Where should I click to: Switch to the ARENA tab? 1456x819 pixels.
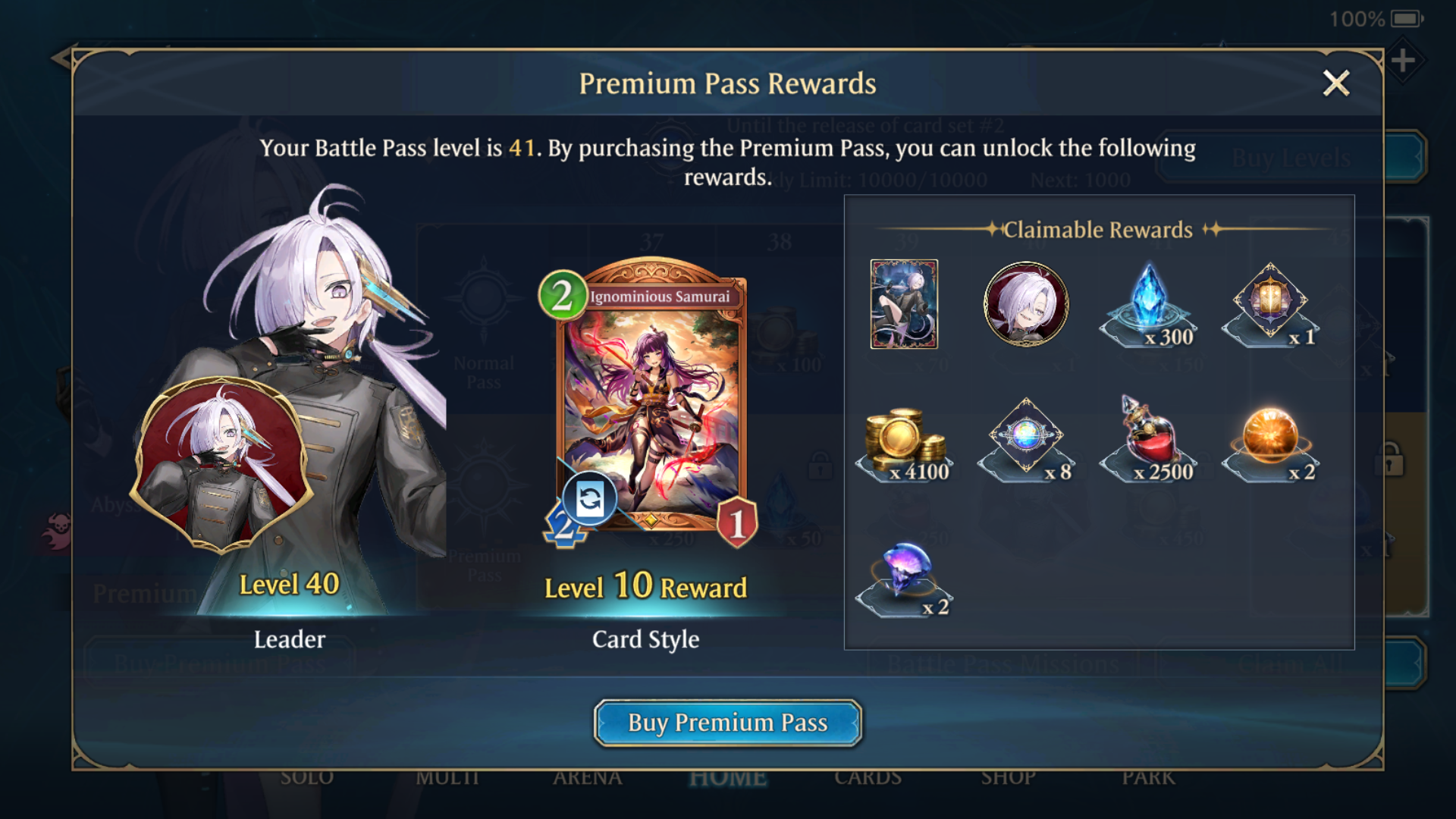pos(588,777)
